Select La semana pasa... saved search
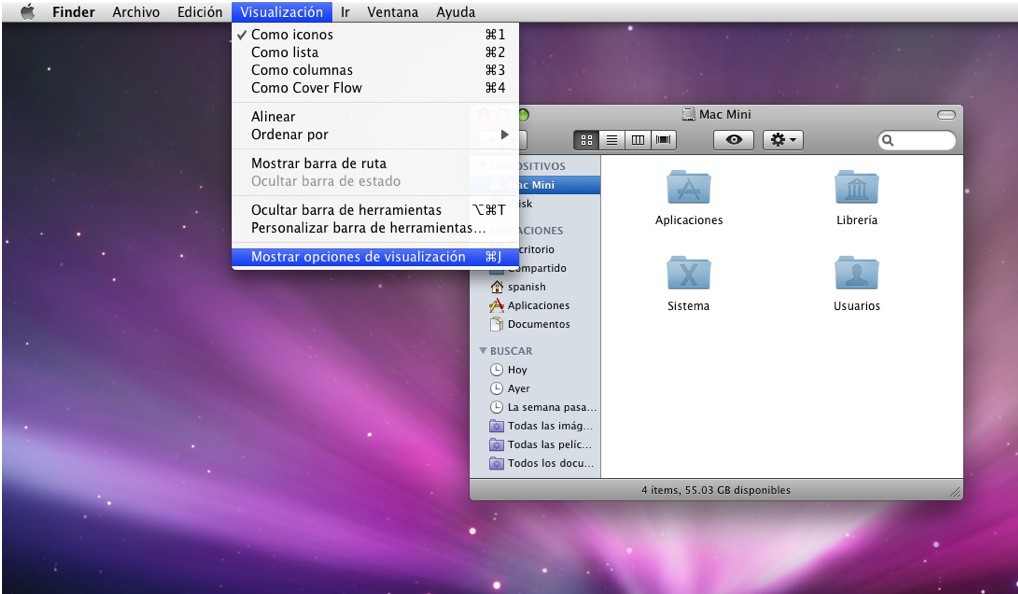The width and height of the screenshot is (1018, 594). pos(536,408)
